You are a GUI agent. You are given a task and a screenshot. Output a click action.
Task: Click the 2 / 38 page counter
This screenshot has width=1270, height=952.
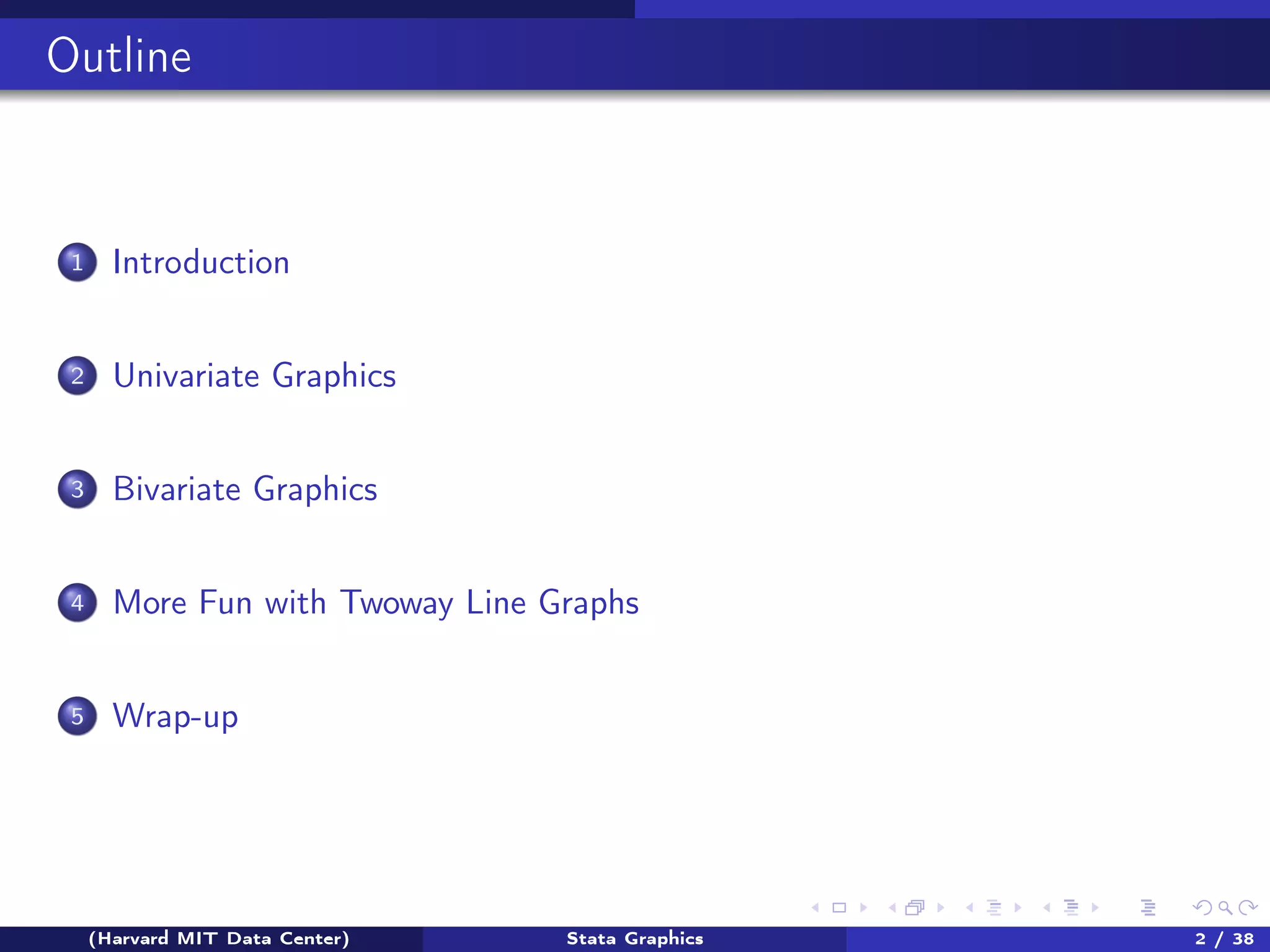[1224, 939]
